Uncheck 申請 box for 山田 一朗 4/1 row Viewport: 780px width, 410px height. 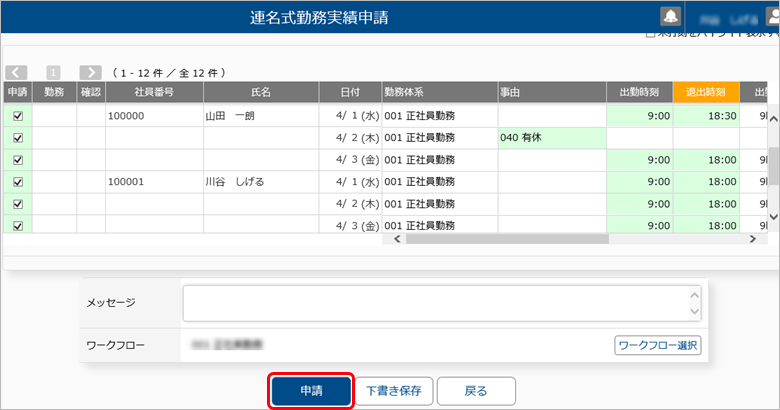click(x=18, y=116)
